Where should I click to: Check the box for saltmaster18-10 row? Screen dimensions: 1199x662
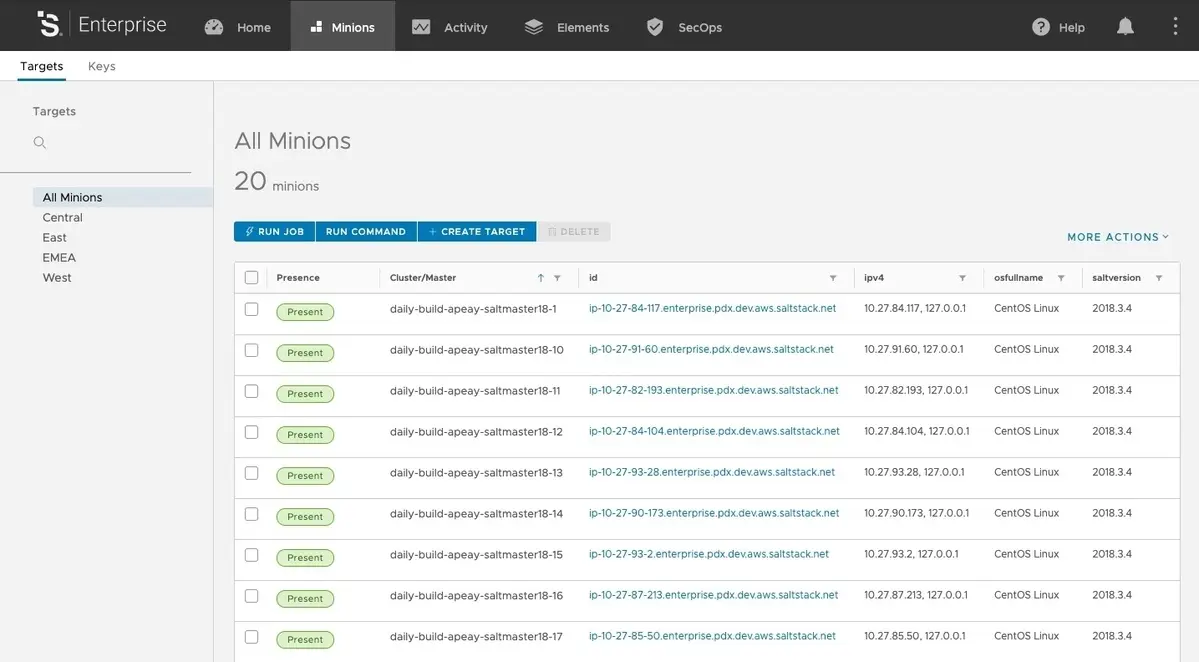[252, 350]
